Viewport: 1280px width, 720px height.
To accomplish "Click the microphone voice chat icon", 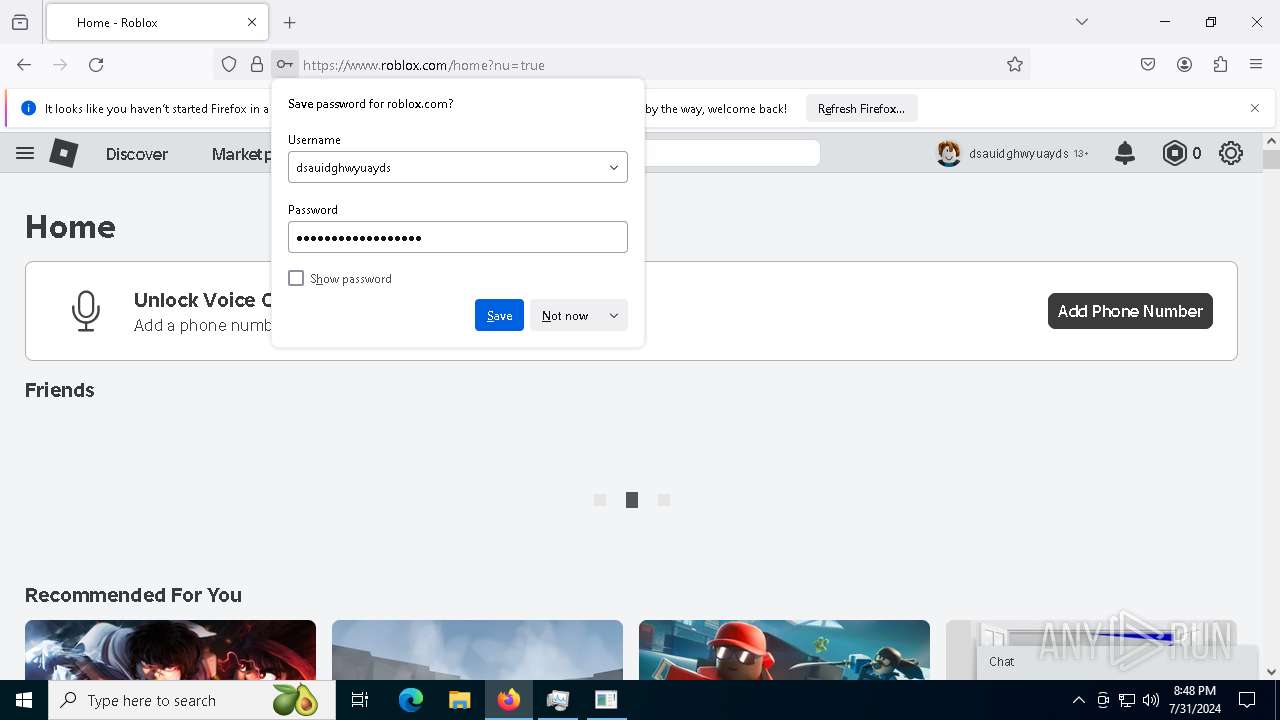I will click(x=86, y=311).
